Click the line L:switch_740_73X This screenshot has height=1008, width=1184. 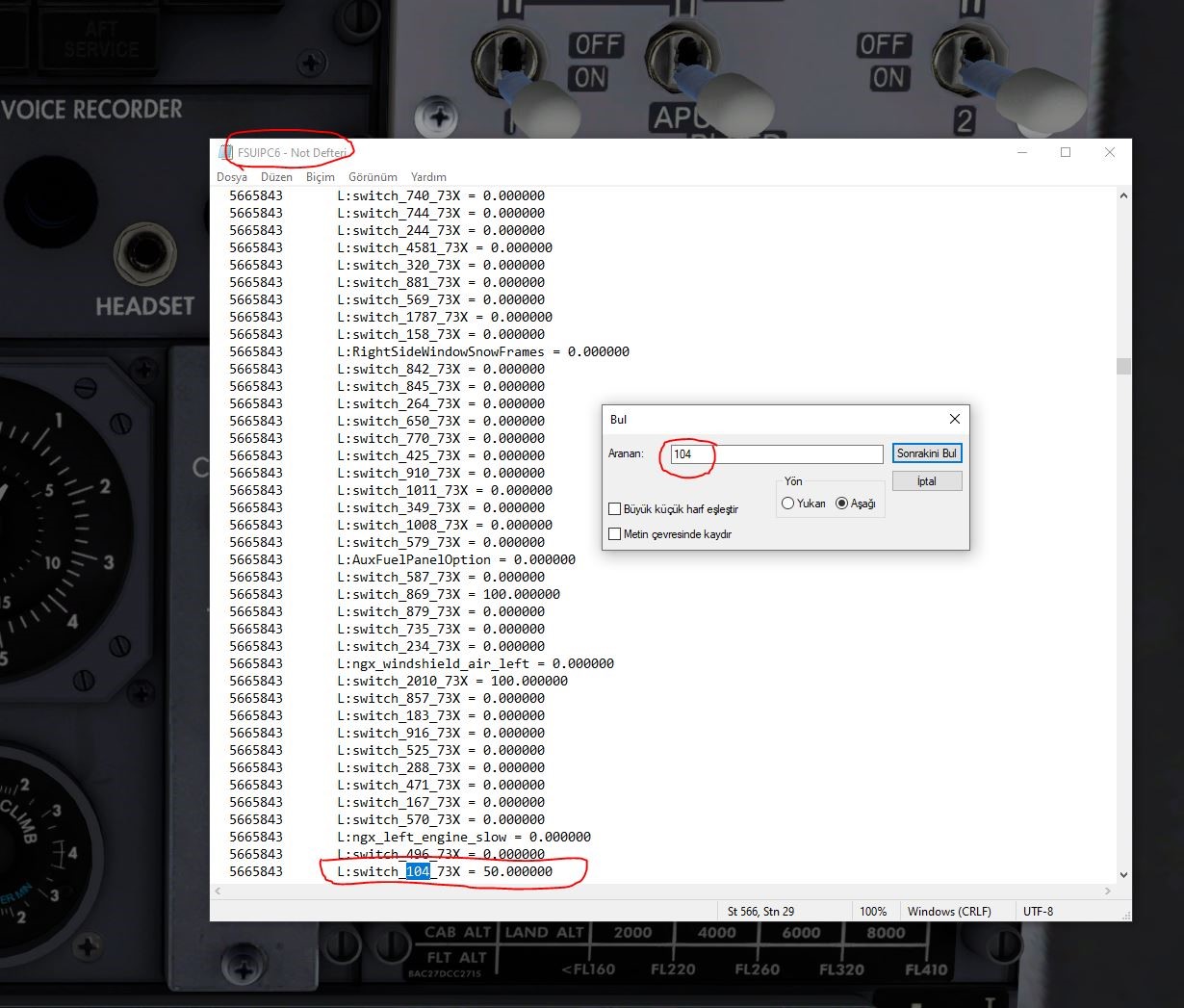pyautogui.click(x=441, y=195)
